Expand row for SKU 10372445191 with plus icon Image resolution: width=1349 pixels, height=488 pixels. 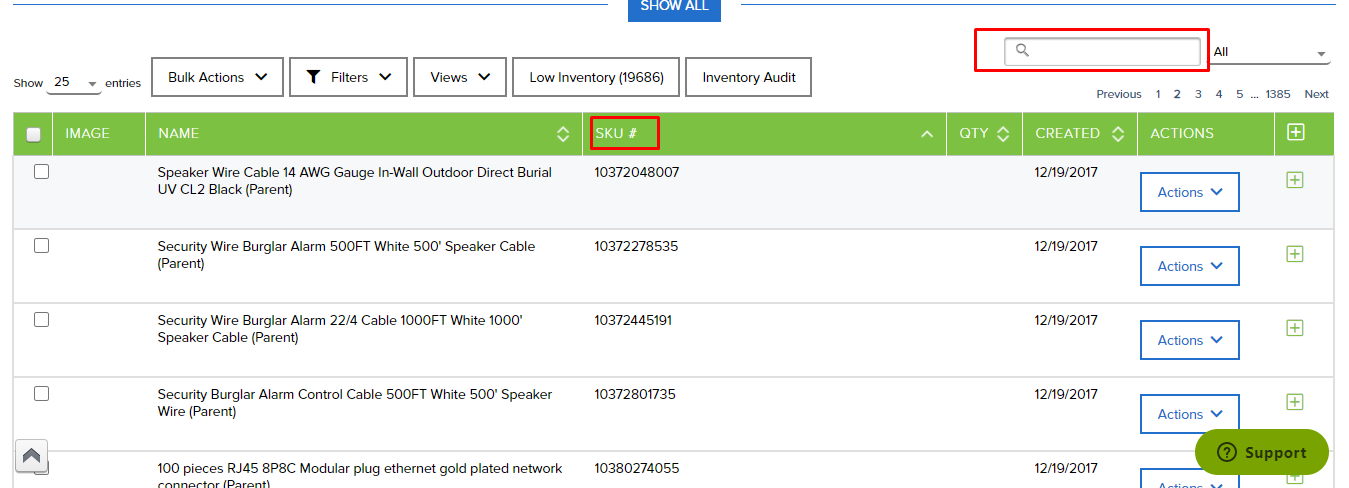click(1294, 328)
